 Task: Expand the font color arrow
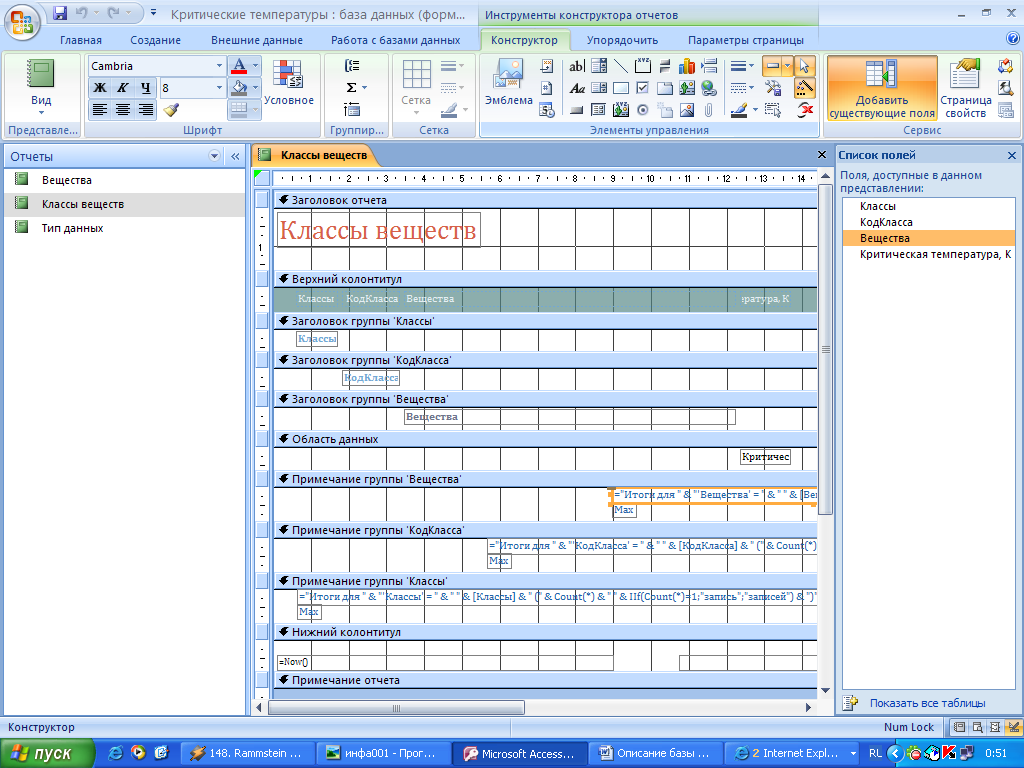pyautogui.click(x=255, y=65)
